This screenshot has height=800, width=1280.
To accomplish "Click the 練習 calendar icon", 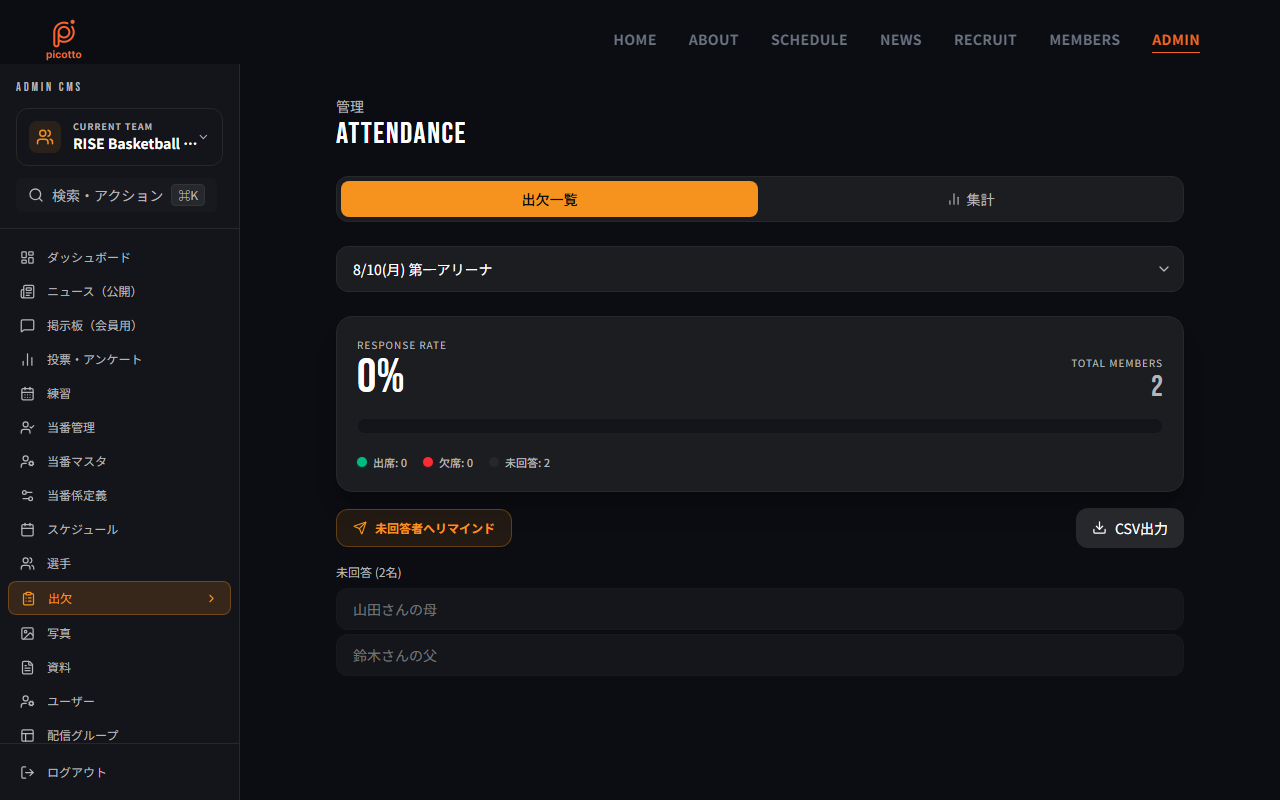I will tap(28, 394).
